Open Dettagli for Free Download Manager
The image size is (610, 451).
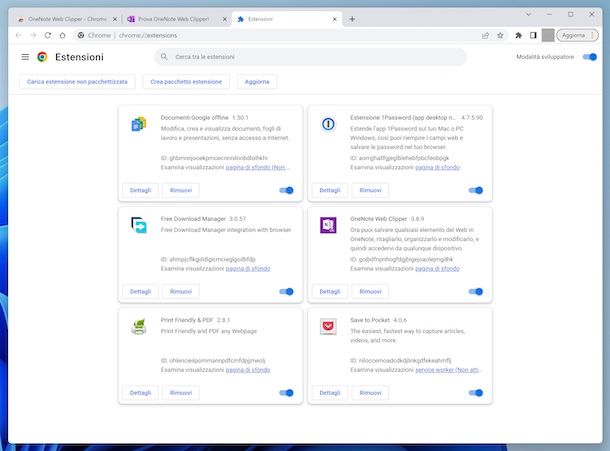click(x=140, y=291)
